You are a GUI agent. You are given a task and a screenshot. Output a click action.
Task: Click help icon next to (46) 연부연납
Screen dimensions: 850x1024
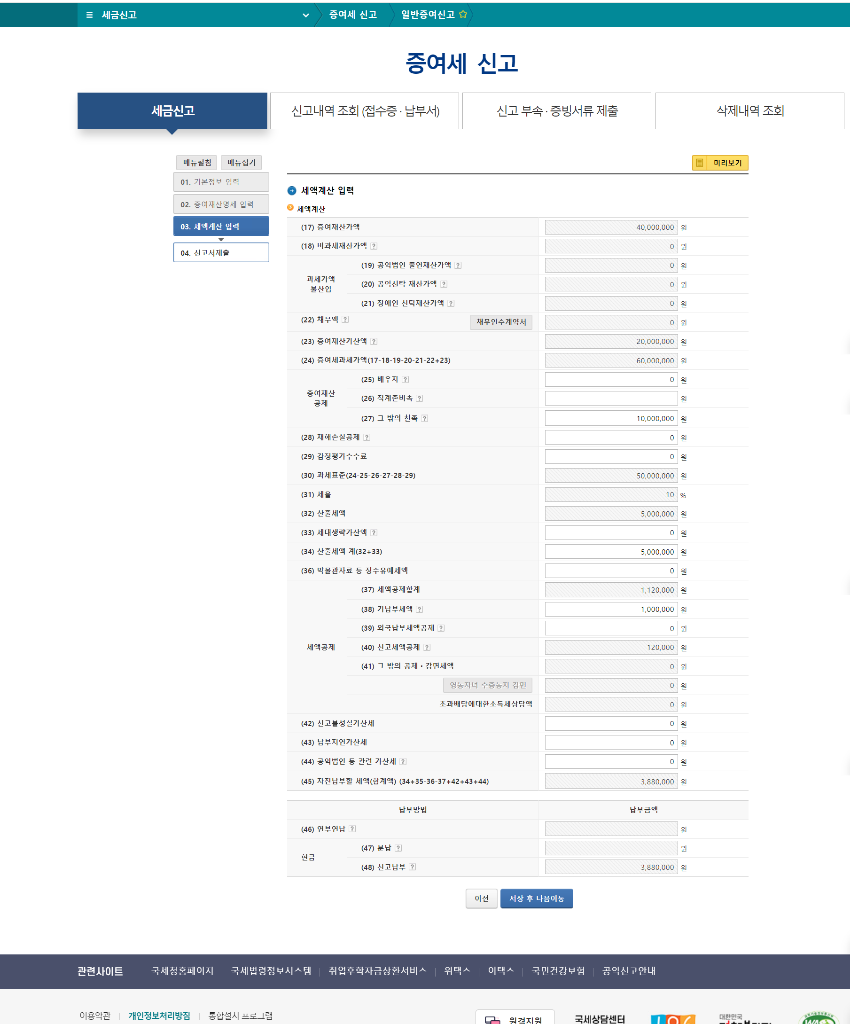tap(353, 829)
